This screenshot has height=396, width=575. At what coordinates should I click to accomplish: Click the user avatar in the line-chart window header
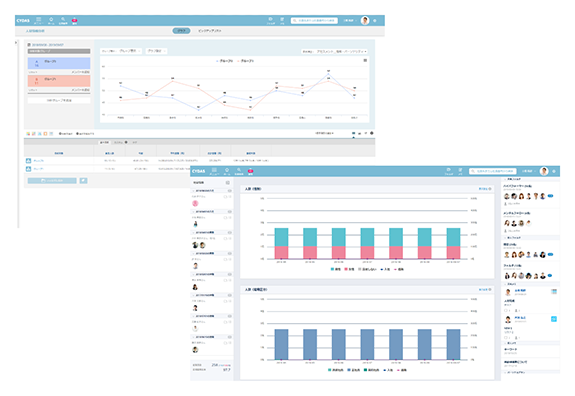click(x=365, y=21)
